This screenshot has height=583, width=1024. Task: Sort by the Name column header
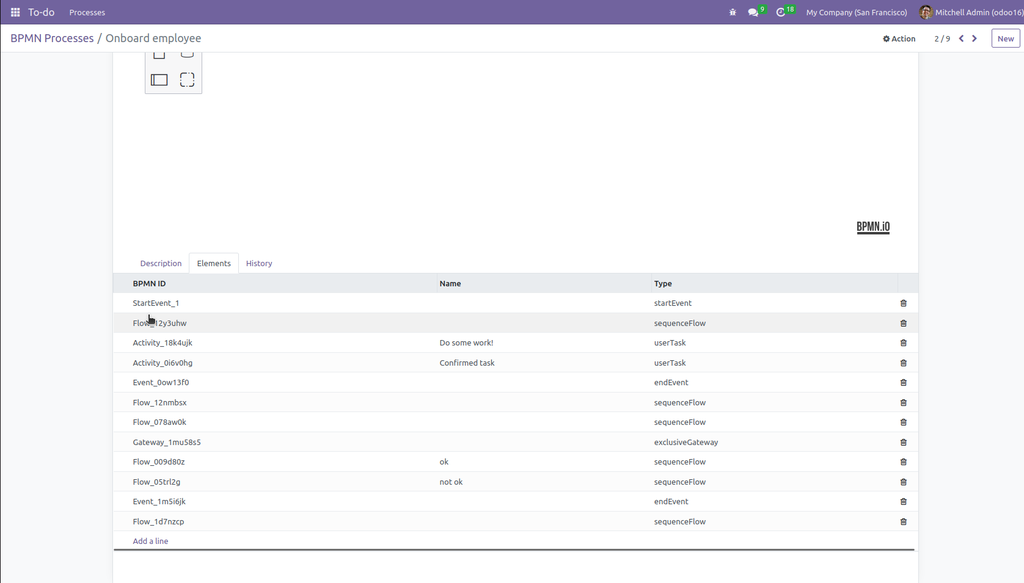coord(450,283)
